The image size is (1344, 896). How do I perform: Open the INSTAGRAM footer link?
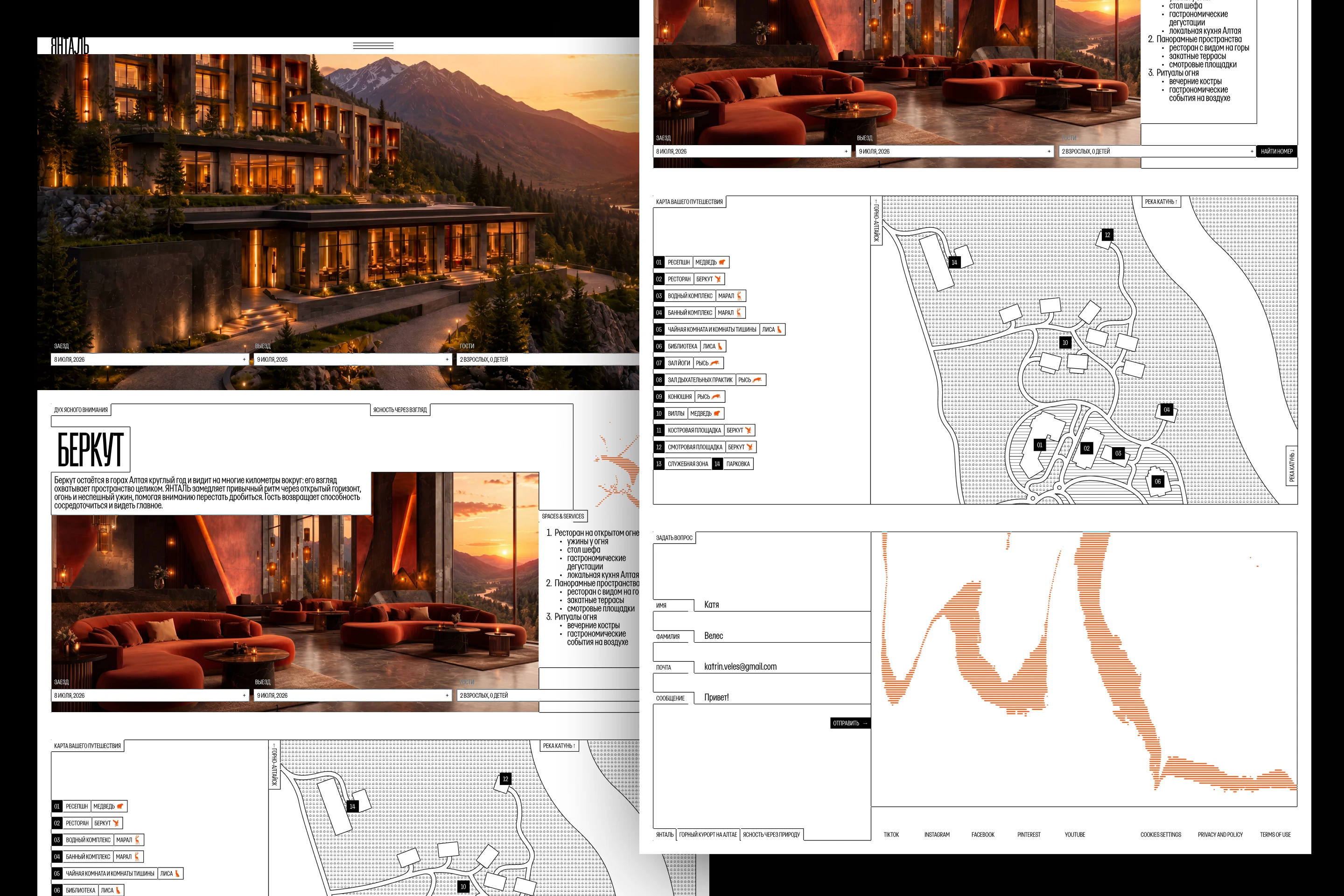(x=937, y=835)
